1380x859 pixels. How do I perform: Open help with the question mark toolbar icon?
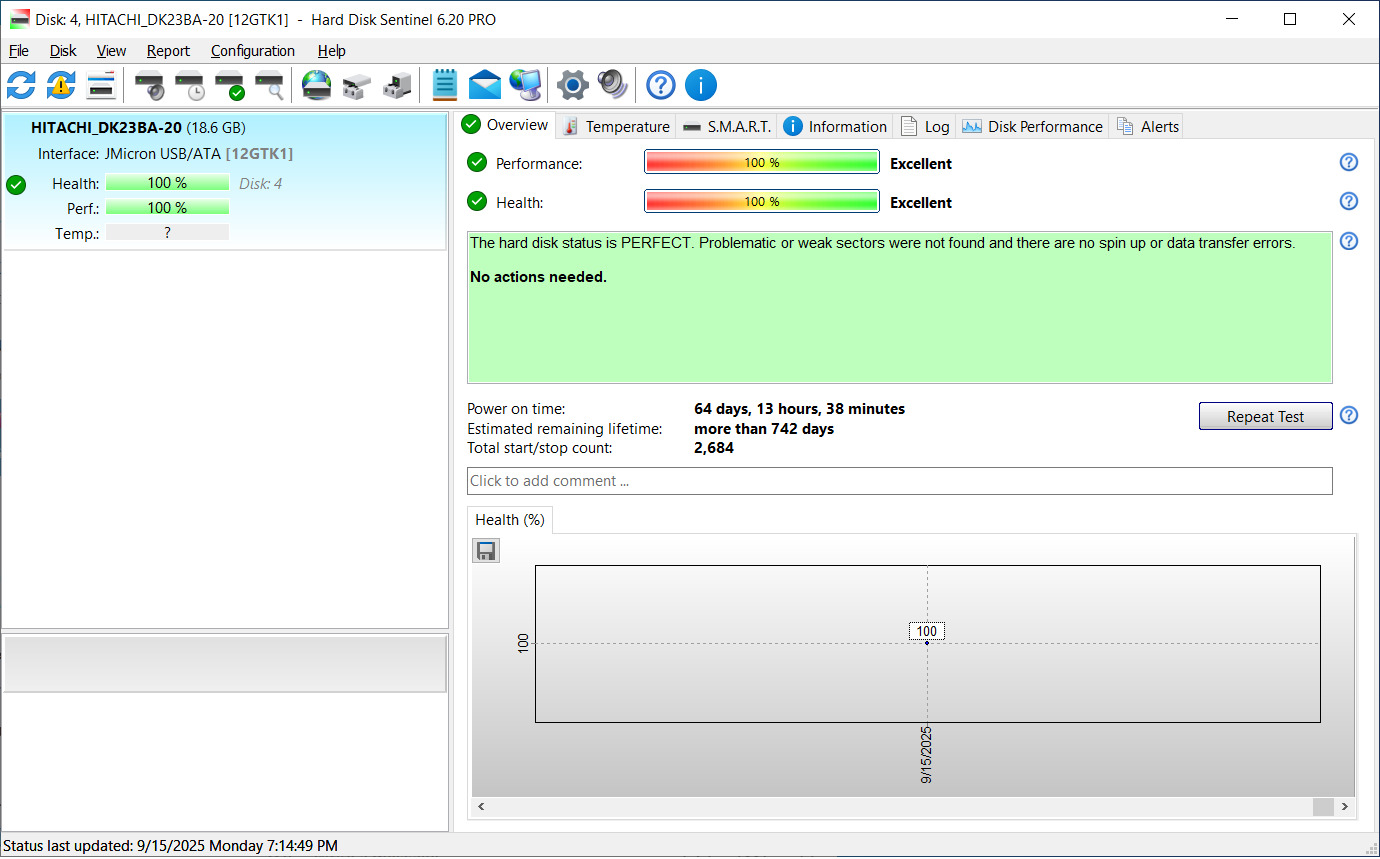661,85
